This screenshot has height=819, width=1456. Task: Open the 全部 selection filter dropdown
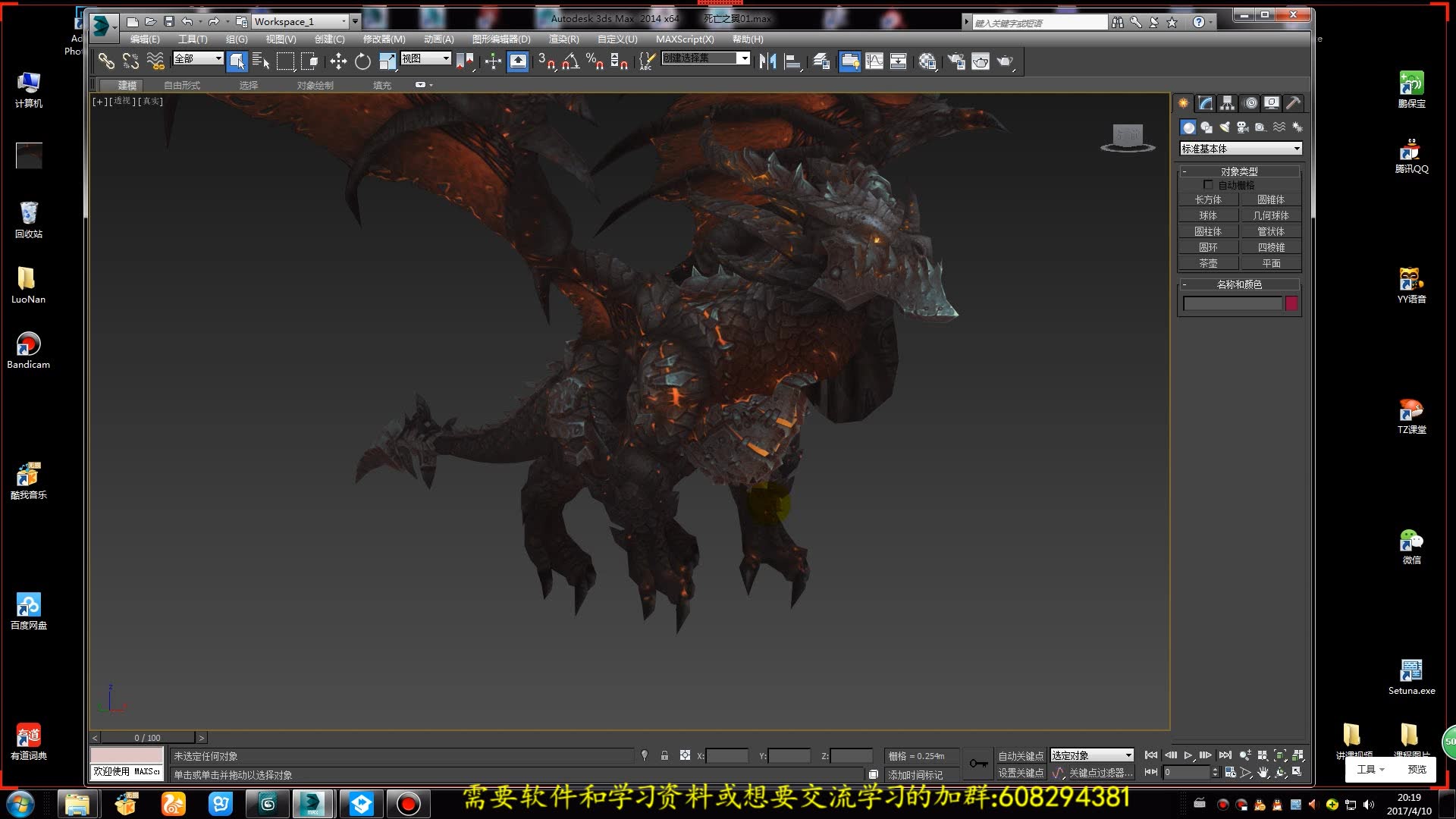pyautogui.click(x=198, y=58)
